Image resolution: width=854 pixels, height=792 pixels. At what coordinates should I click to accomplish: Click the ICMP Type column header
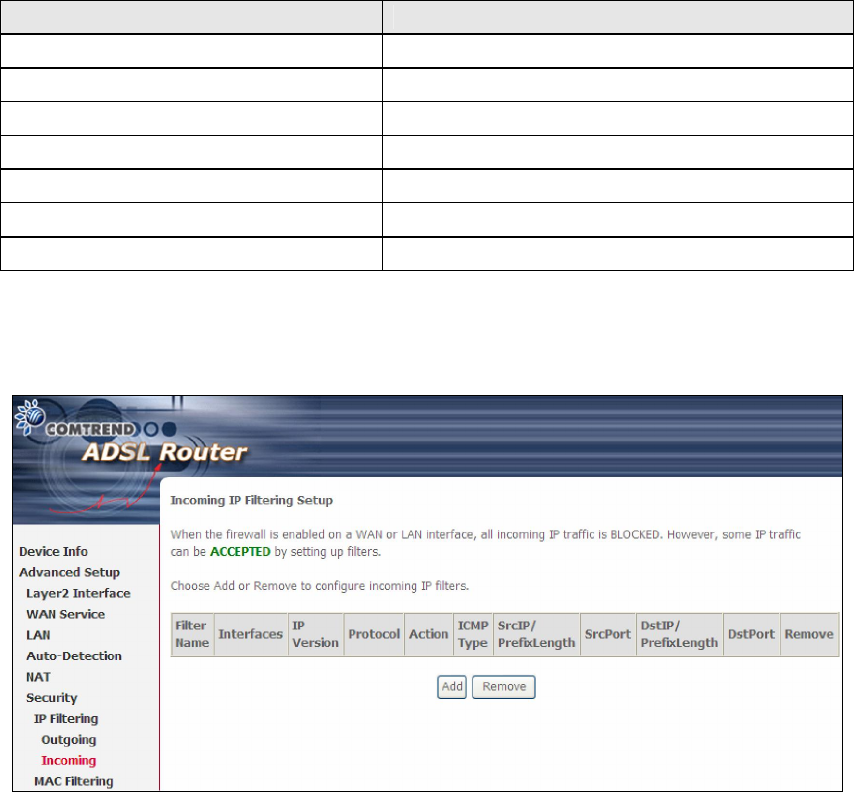[x=473, y=634]
